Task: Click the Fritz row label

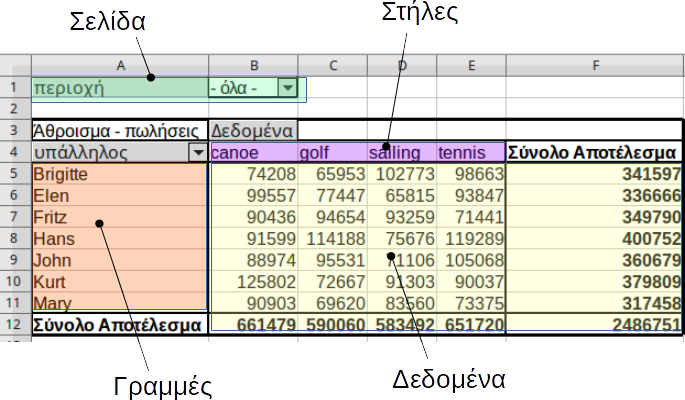Action: click(120, 217)
